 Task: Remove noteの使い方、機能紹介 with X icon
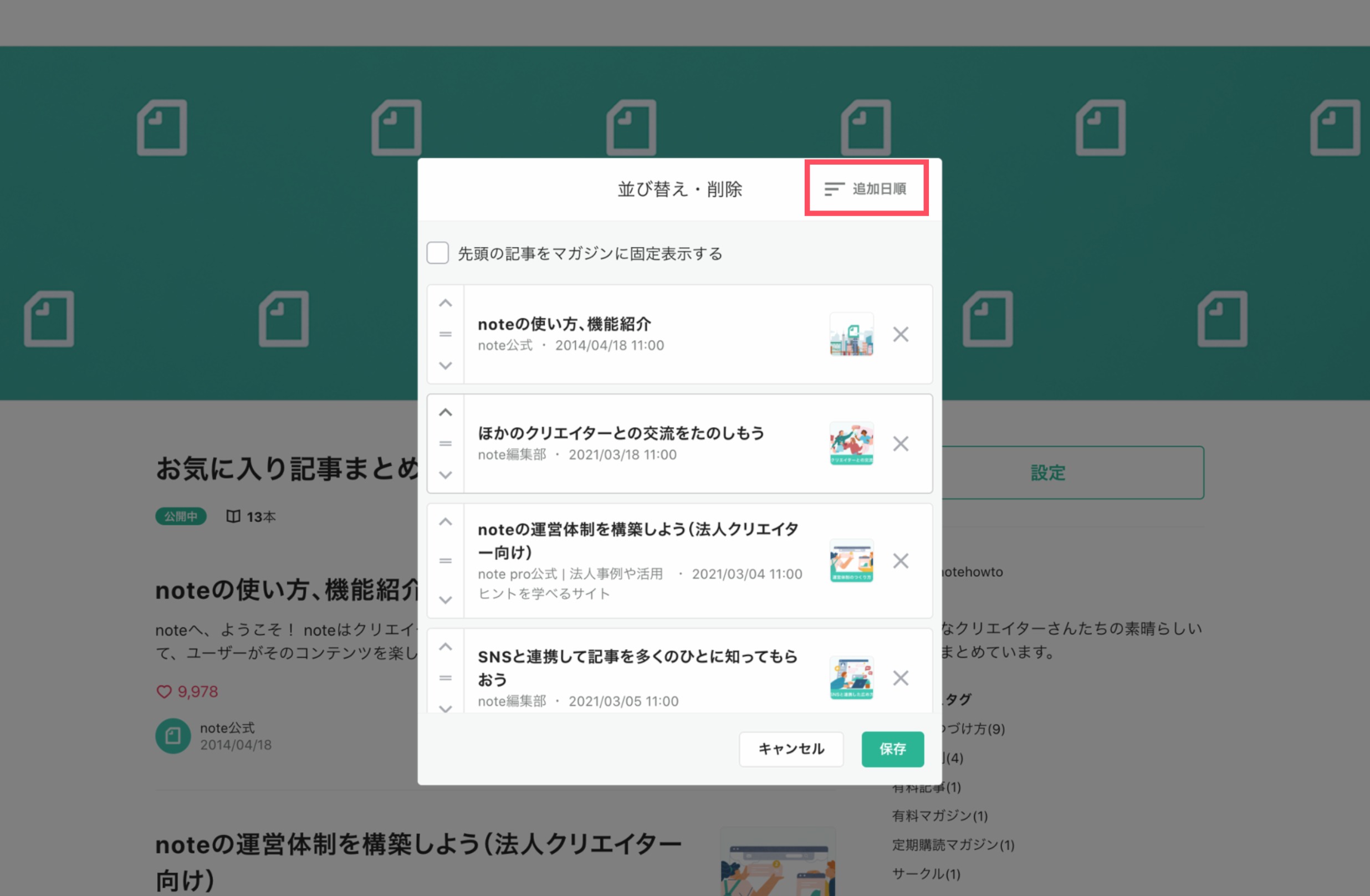pos(901,334)
